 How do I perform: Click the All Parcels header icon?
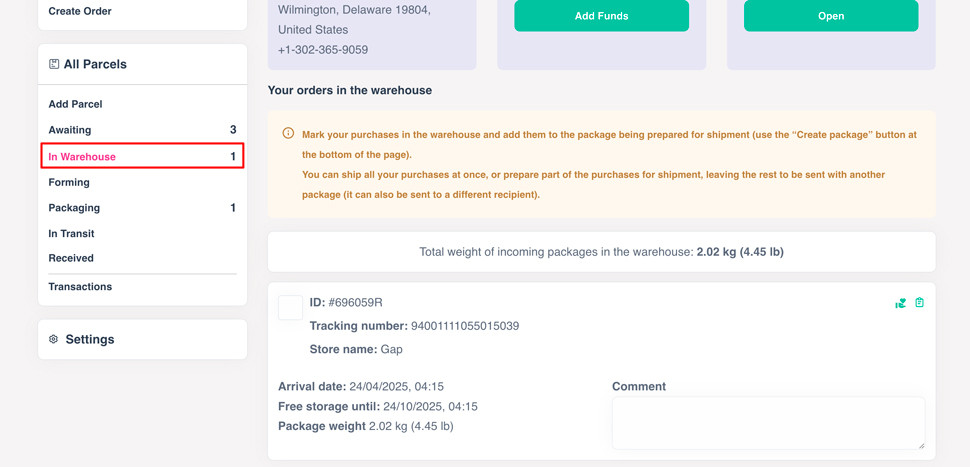coord(54,64)
